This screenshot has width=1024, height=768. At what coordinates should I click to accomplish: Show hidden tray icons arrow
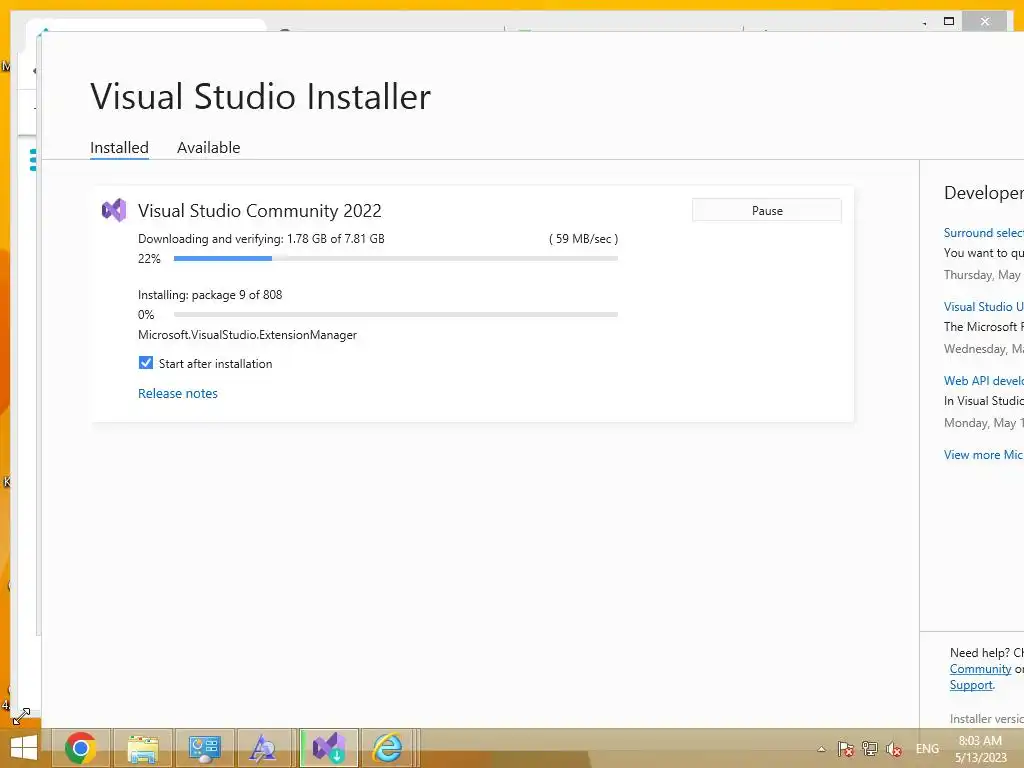click(822, 749)
